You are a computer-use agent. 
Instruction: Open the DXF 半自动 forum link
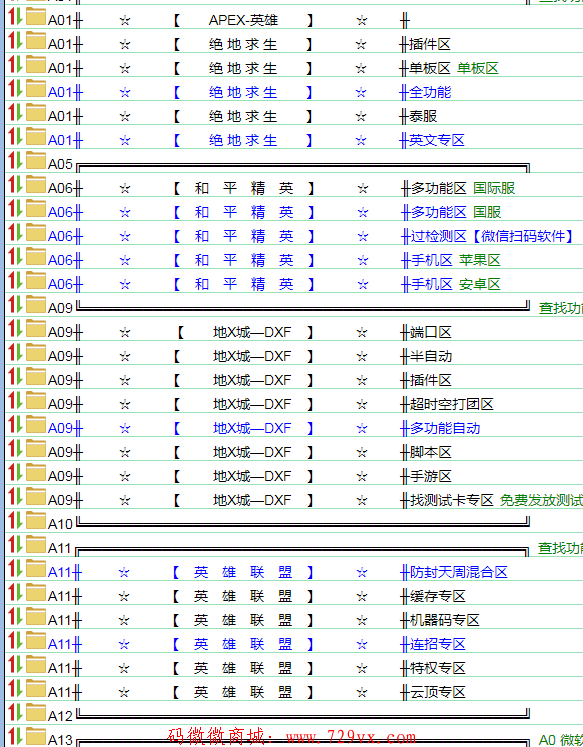250,356
